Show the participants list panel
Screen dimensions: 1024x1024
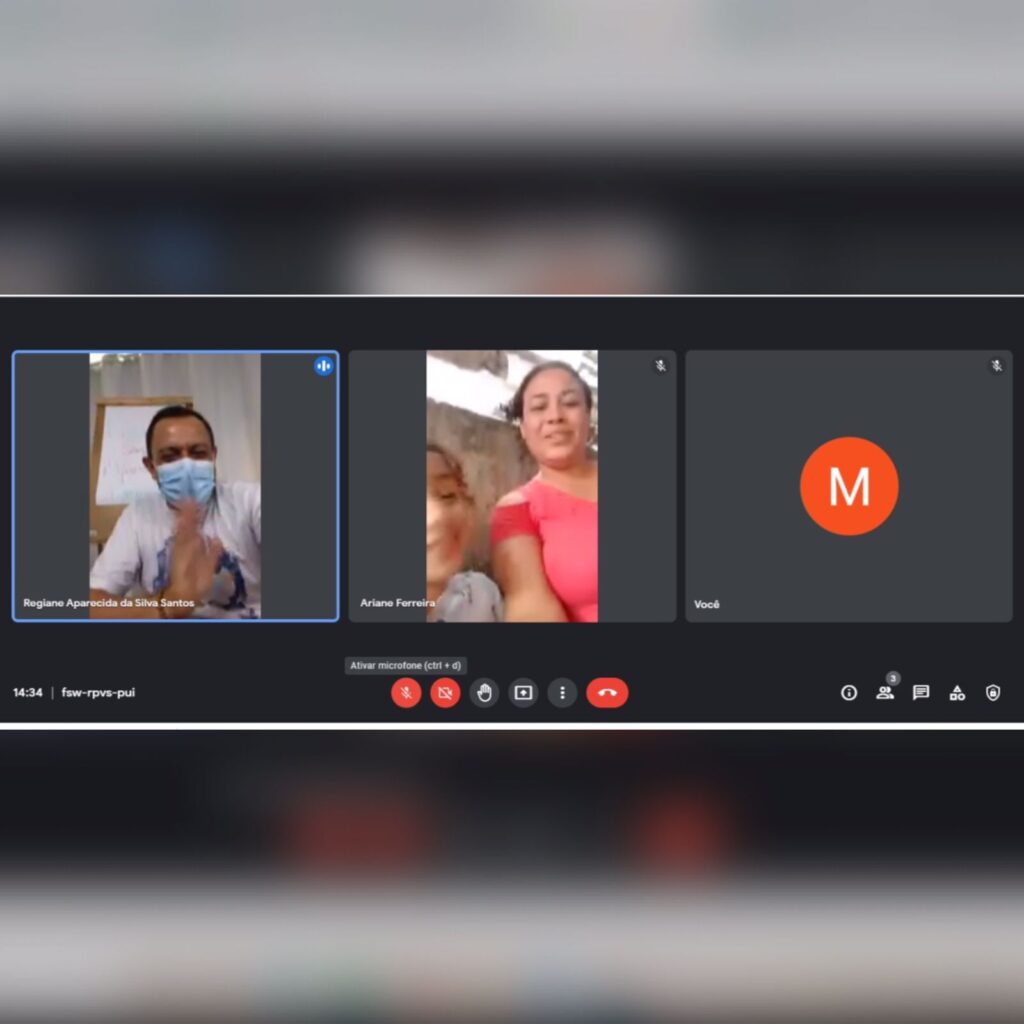coord(885,693)
